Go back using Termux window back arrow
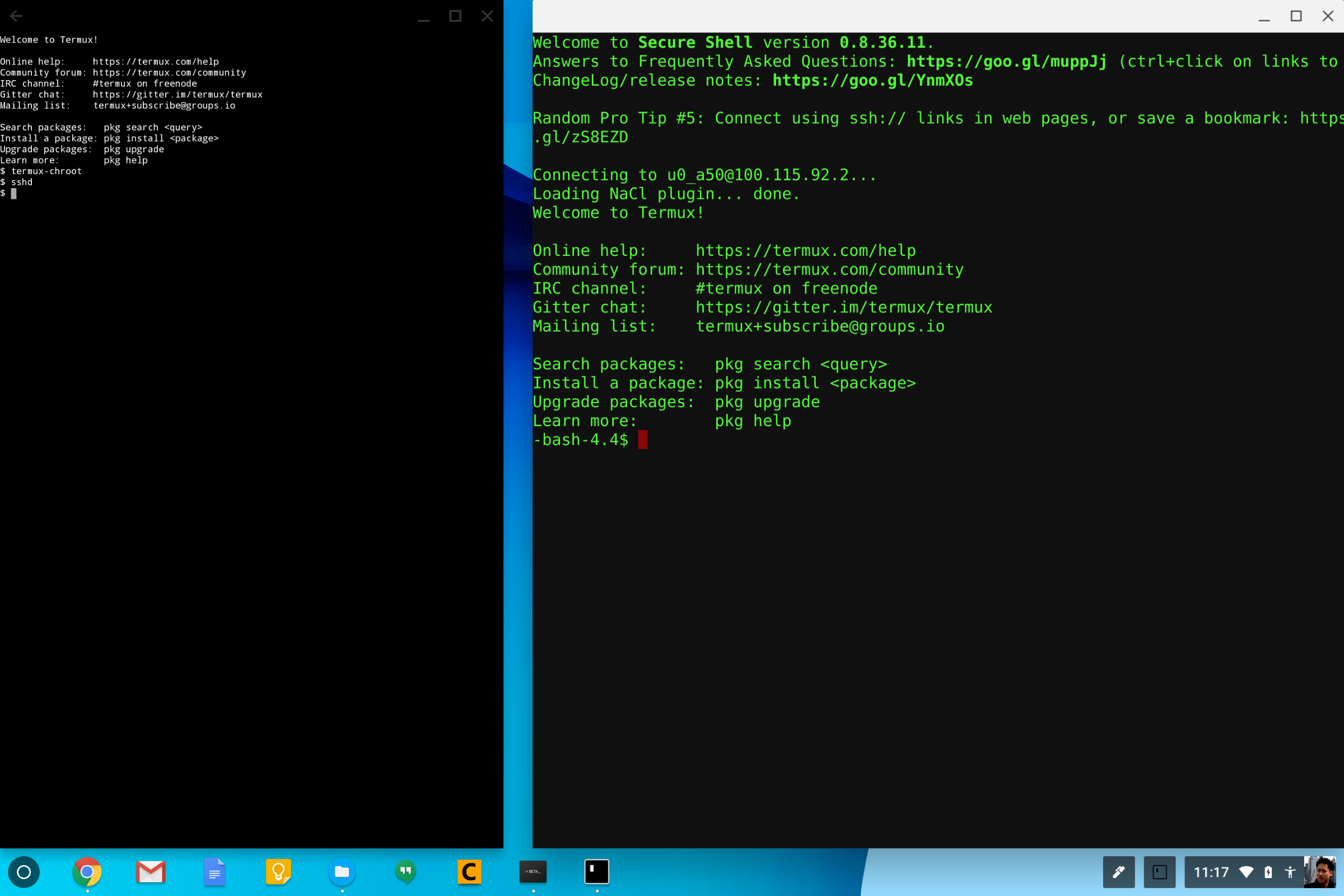This screenshot has height=896, width=1344. (16, 16)
